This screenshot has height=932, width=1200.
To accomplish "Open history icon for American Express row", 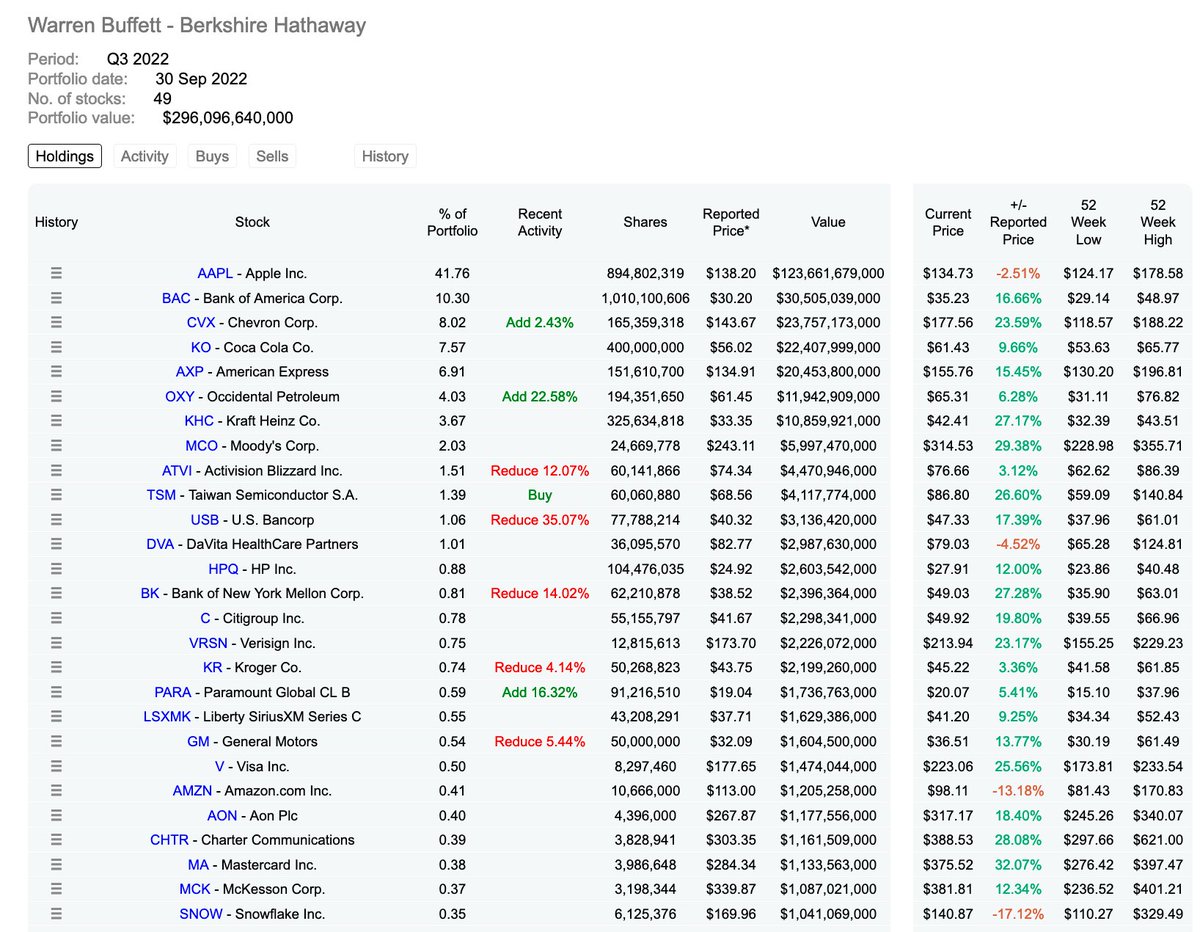I will pyautogui.click(x=56, y=372).
